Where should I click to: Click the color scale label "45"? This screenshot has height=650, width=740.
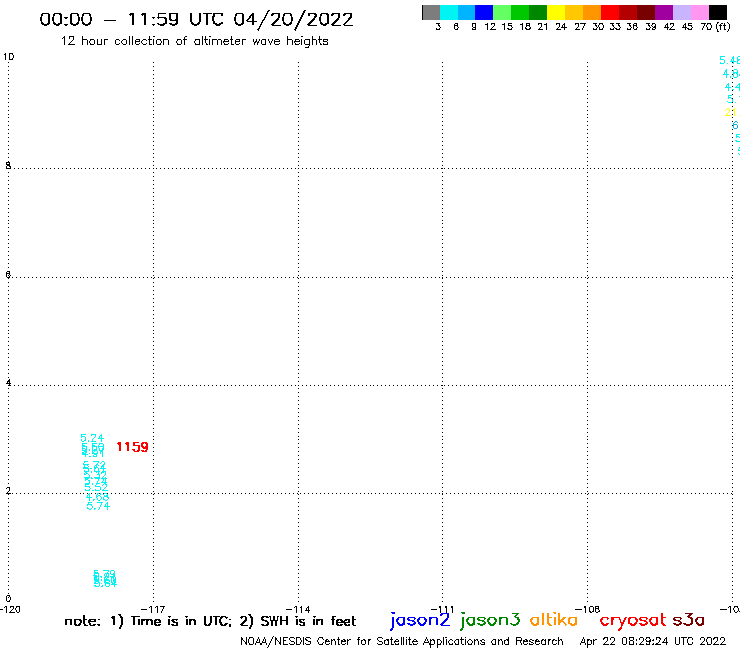click(687, 26)
